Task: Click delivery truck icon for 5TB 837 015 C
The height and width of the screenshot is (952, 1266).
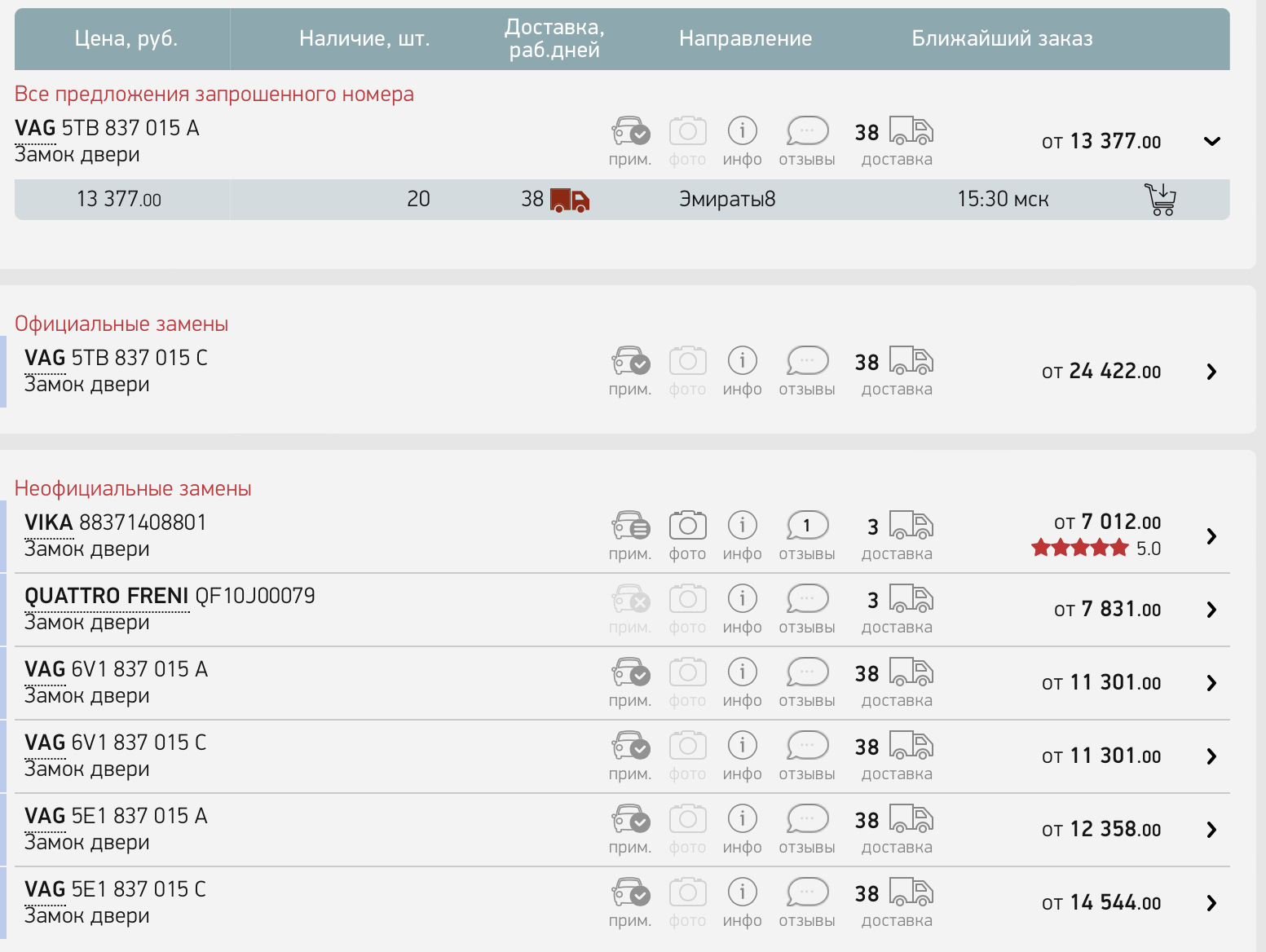Action: click(x=911, y=360)
